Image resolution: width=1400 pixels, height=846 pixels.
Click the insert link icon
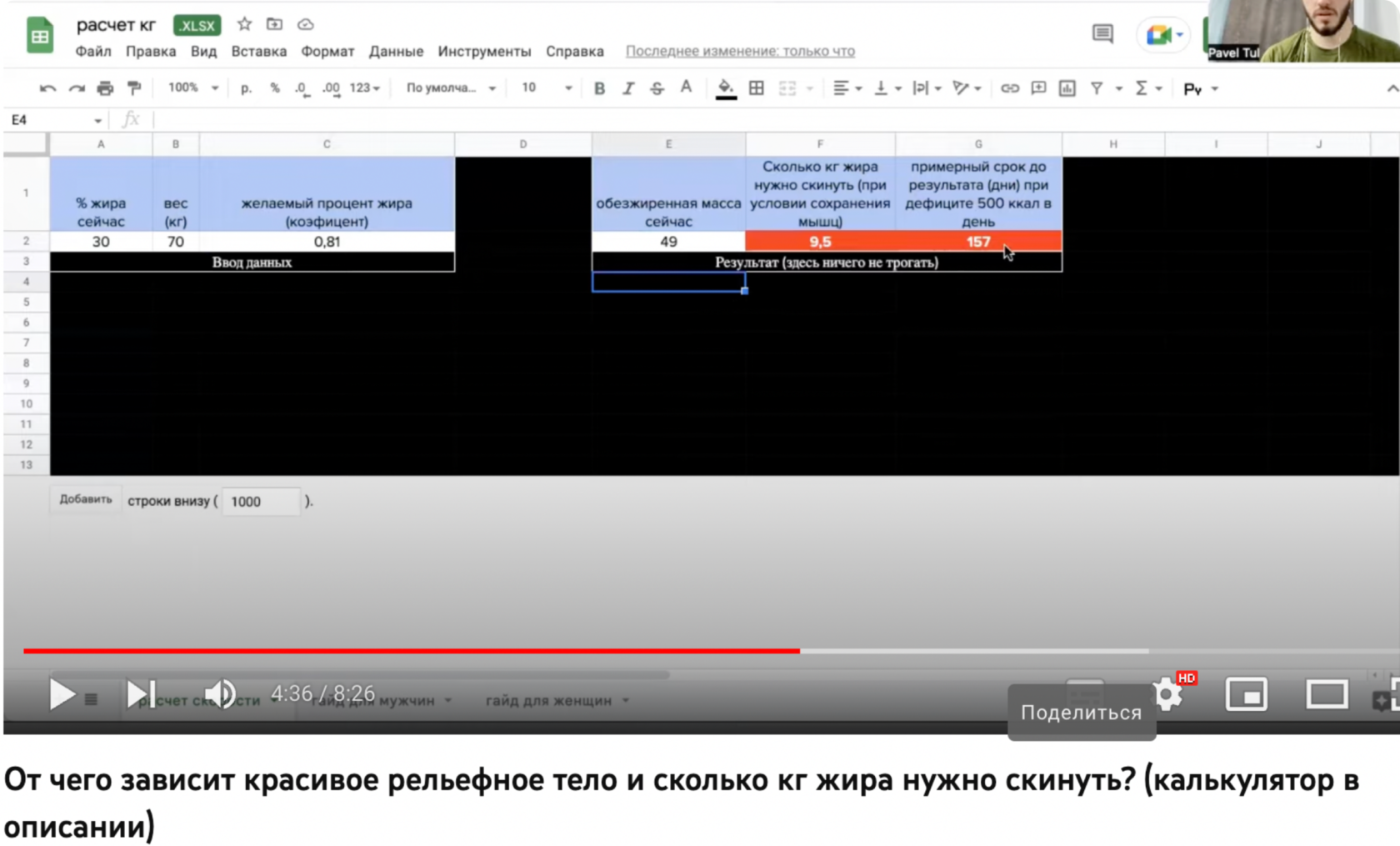(x=1009, y=88)
